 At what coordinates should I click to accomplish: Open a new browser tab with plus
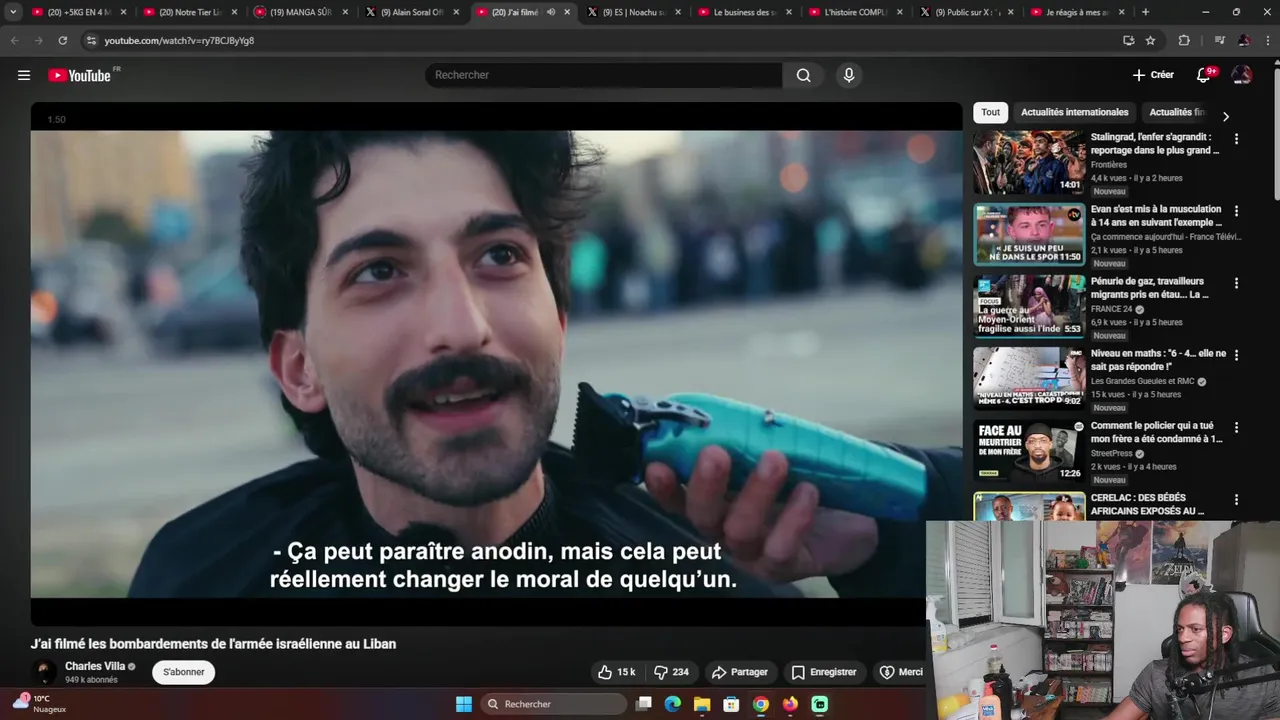coord(1145,12)
